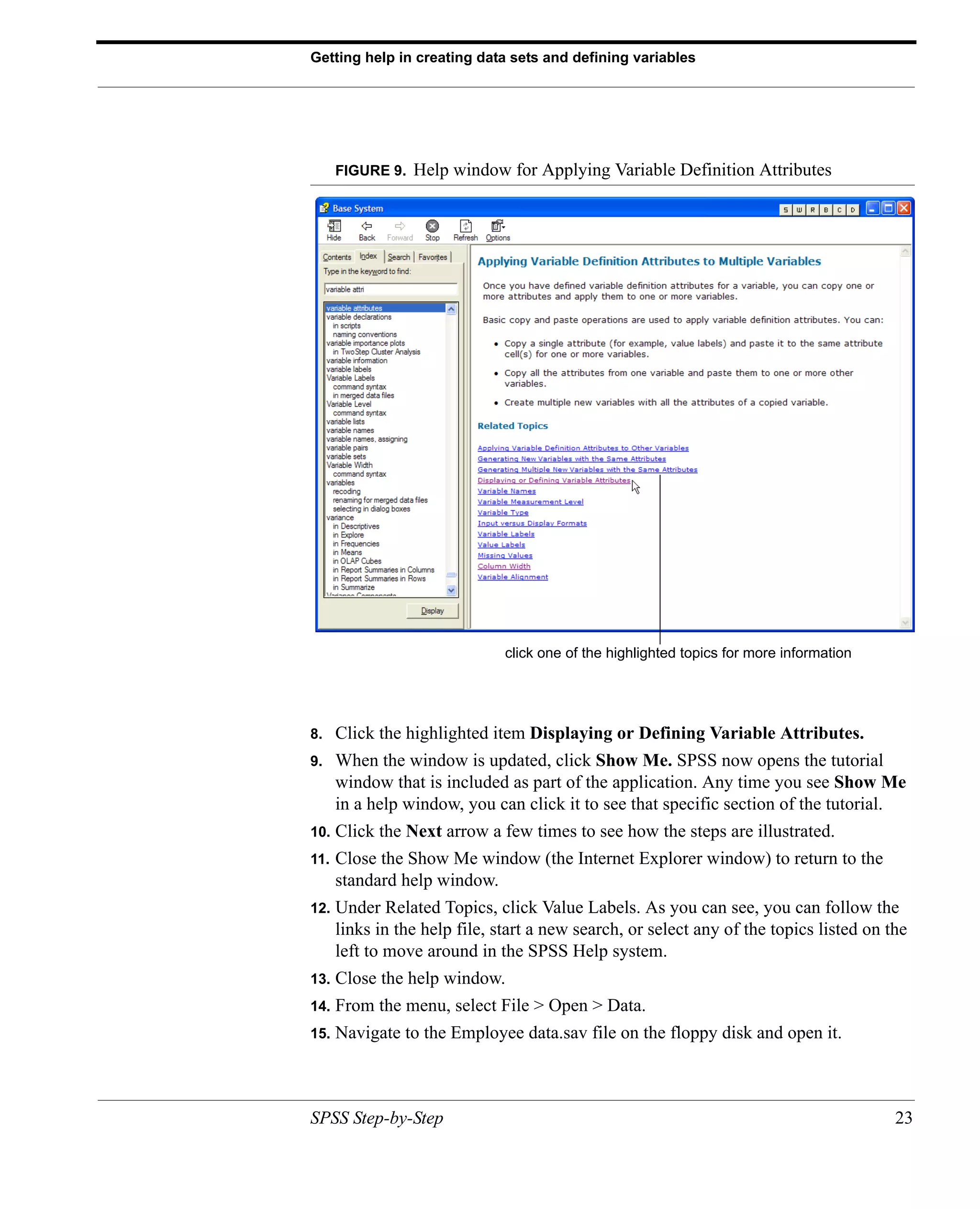This screenshot has width=980, height=1209.
Task: Click the W button in title bar
Action: pyautogui.click(x=799, y=210)
